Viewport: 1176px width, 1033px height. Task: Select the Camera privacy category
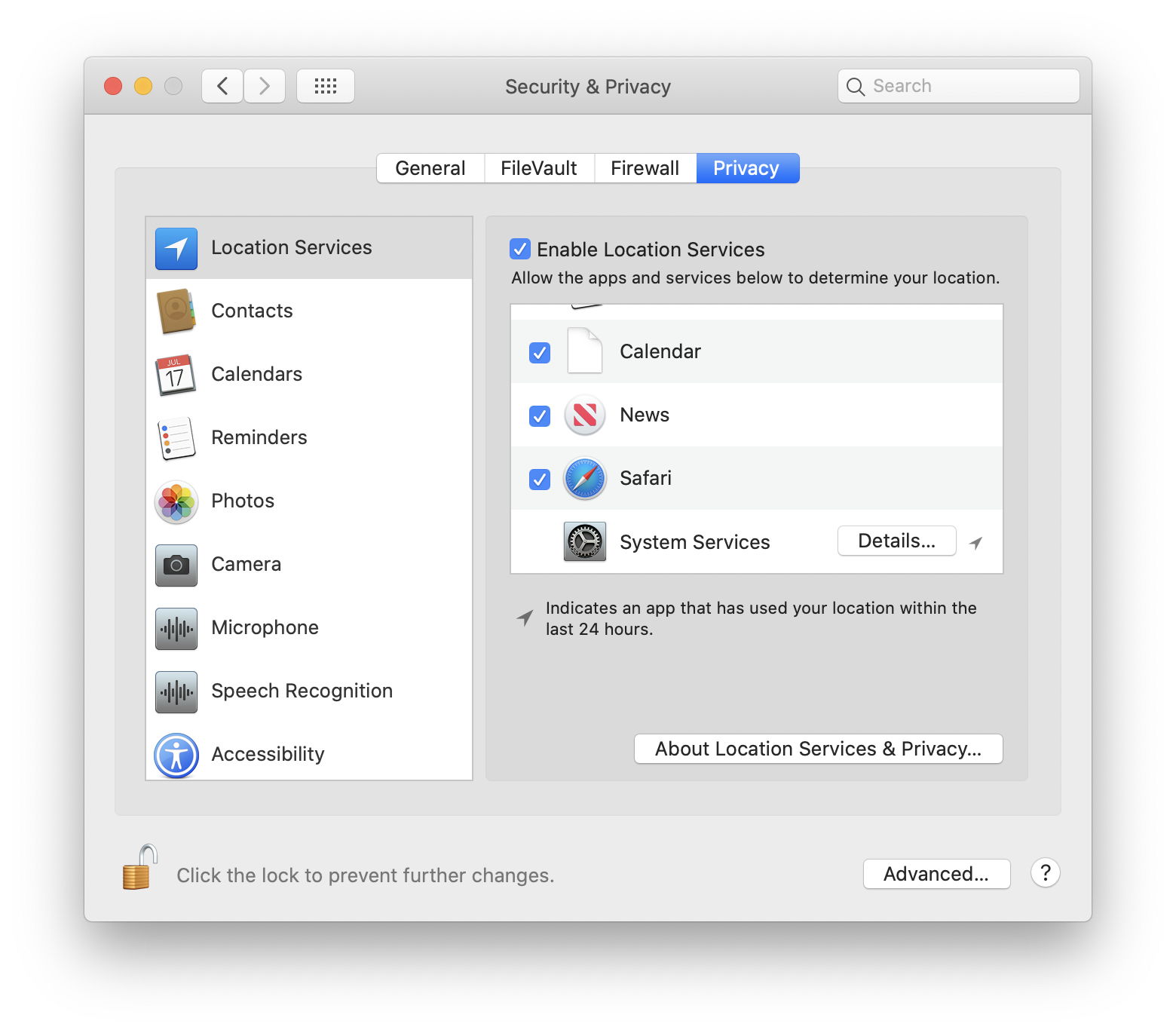coord(246,564)
